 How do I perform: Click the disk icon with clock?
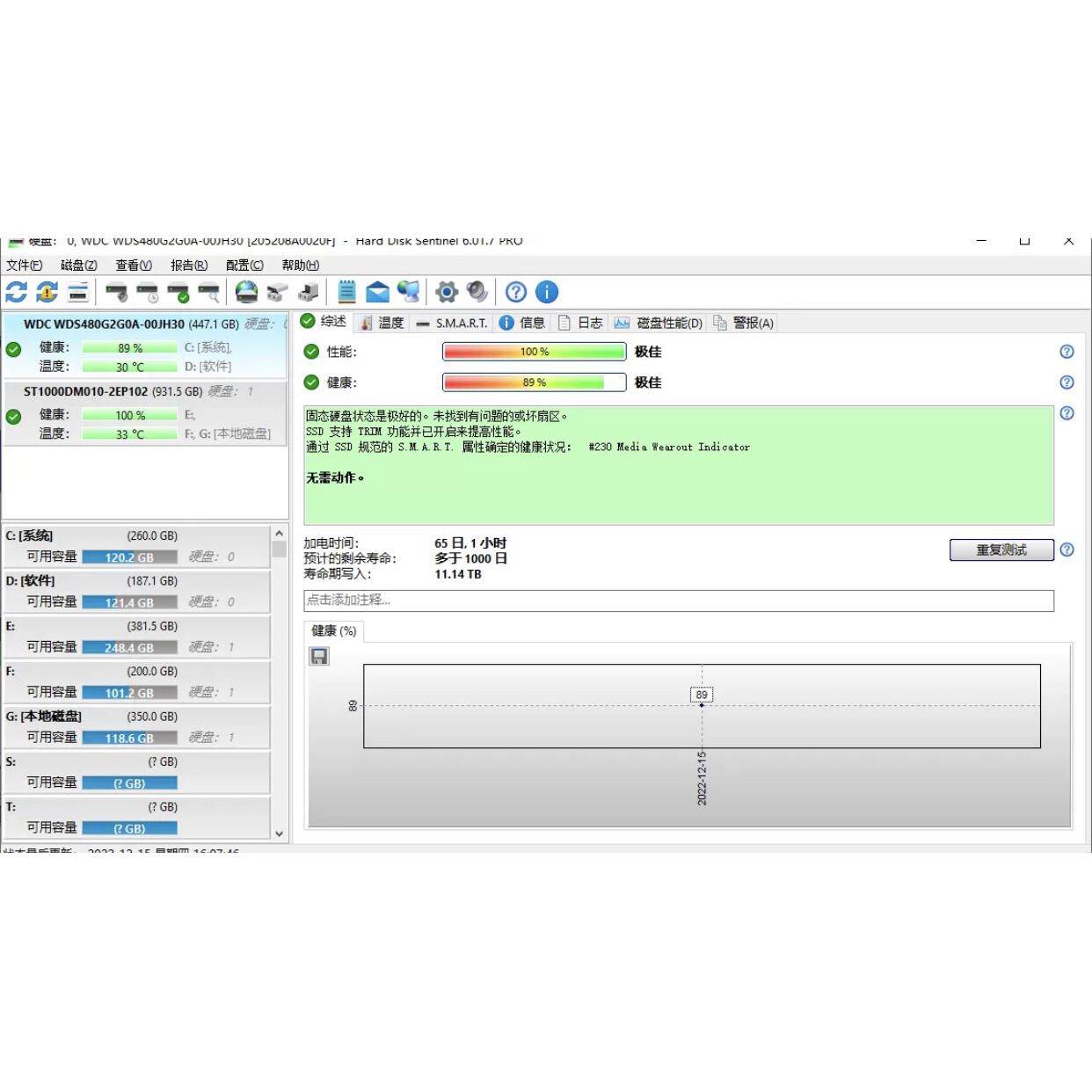click(x=147, y=292)
